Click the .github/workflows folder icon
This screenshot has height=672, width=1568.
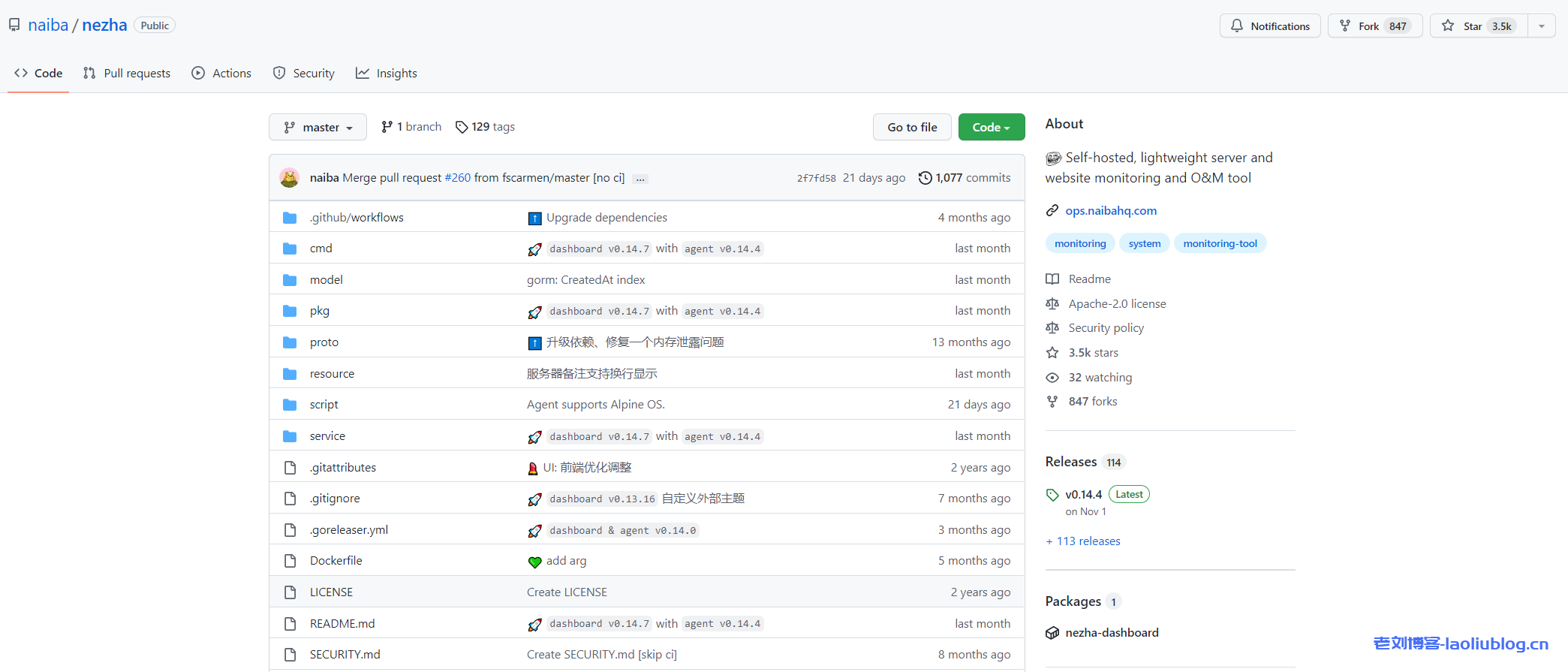point(290,218)
